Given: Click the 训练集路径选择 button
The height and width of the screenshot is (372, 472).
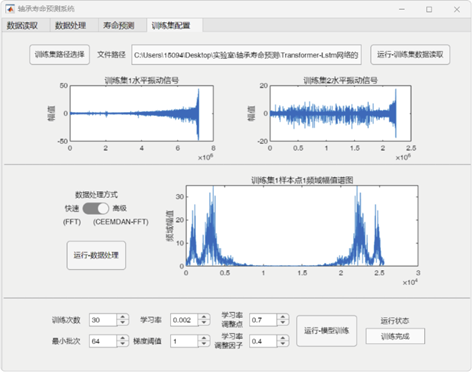Looking at the screenshot, I should click(60, 55).
